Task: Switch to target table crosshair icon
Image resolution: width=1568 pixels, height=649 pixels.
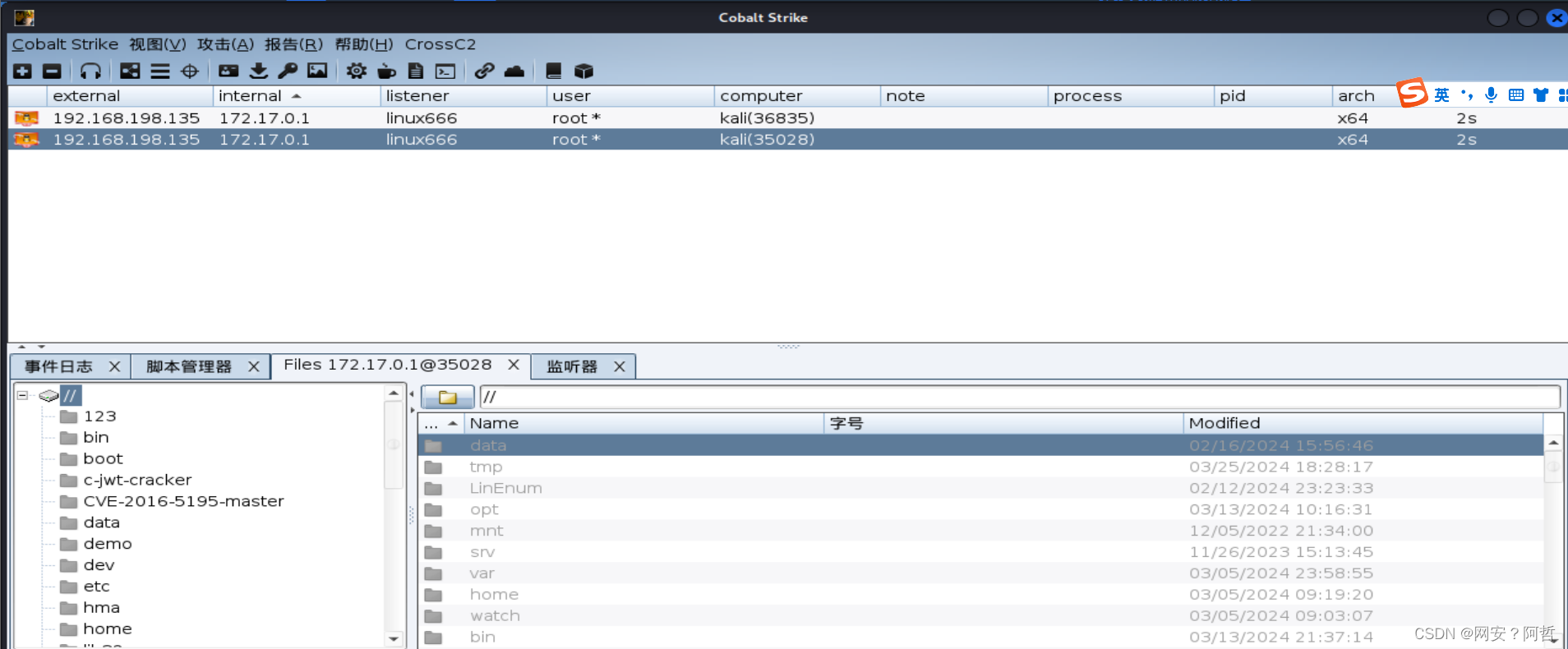Action: coord(190,71)
